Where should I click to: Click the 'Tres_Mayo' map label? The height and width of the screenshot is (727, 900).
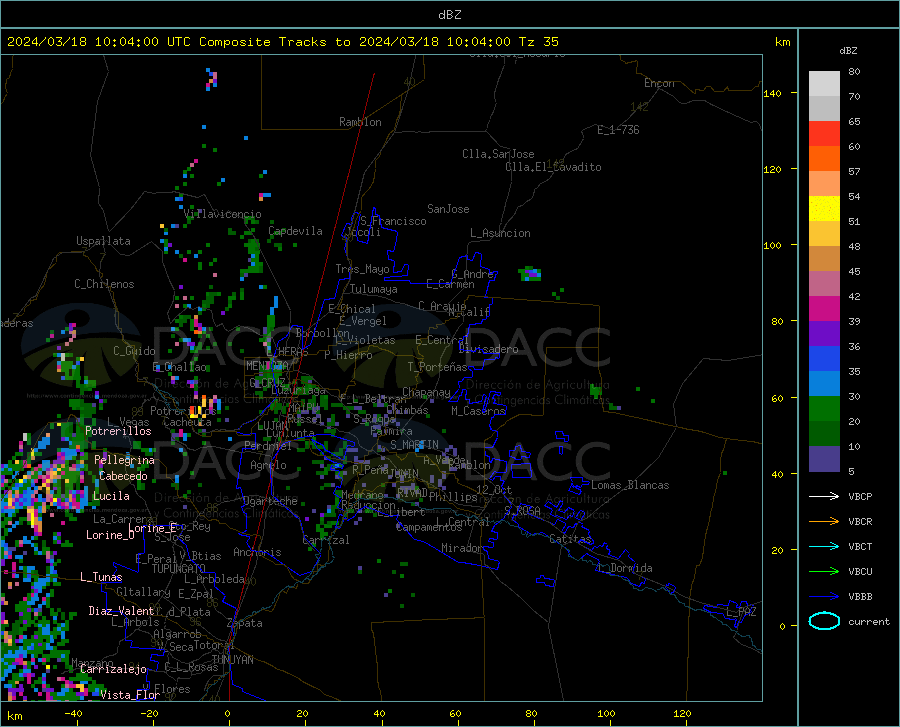pos(362,269)
